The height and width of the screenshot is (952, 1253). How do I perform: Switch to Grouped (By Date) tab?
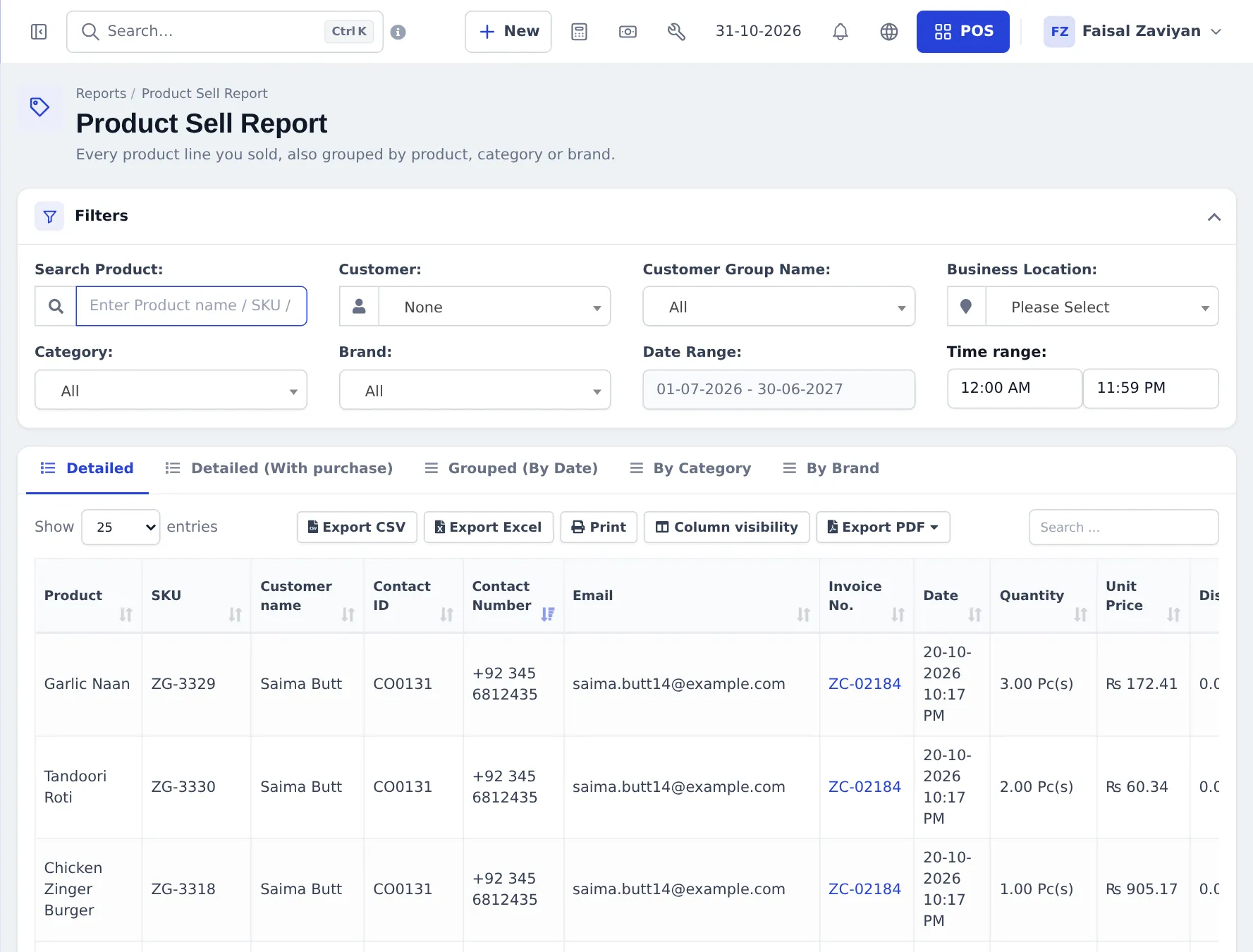[x=511, y=468]
